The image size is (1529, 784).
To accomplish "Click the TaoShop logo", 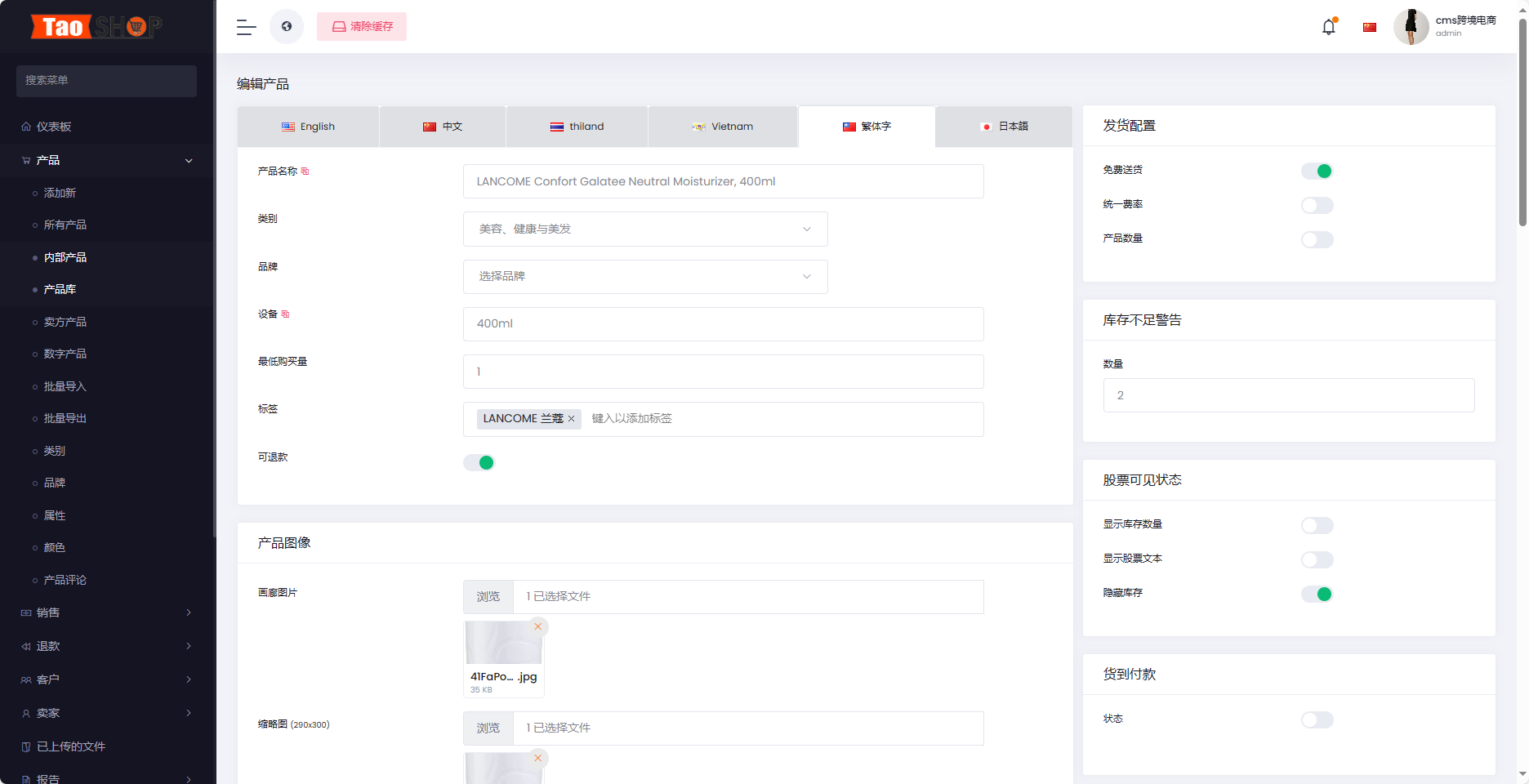I will click(x=96, y=27).
